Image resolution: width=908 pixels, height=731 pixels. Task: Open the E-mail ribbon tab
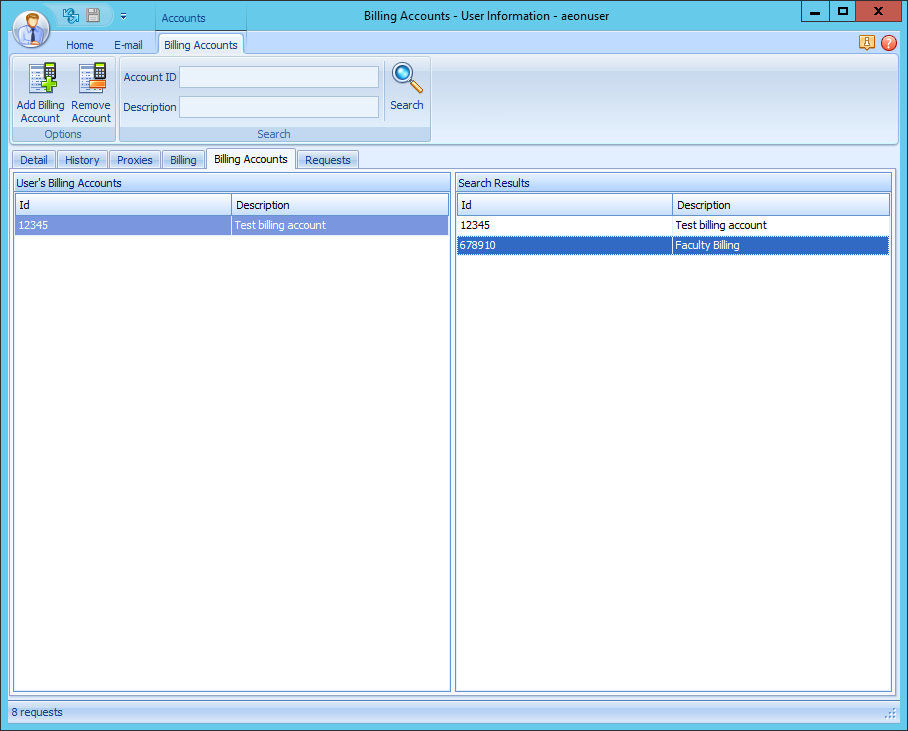128,45
